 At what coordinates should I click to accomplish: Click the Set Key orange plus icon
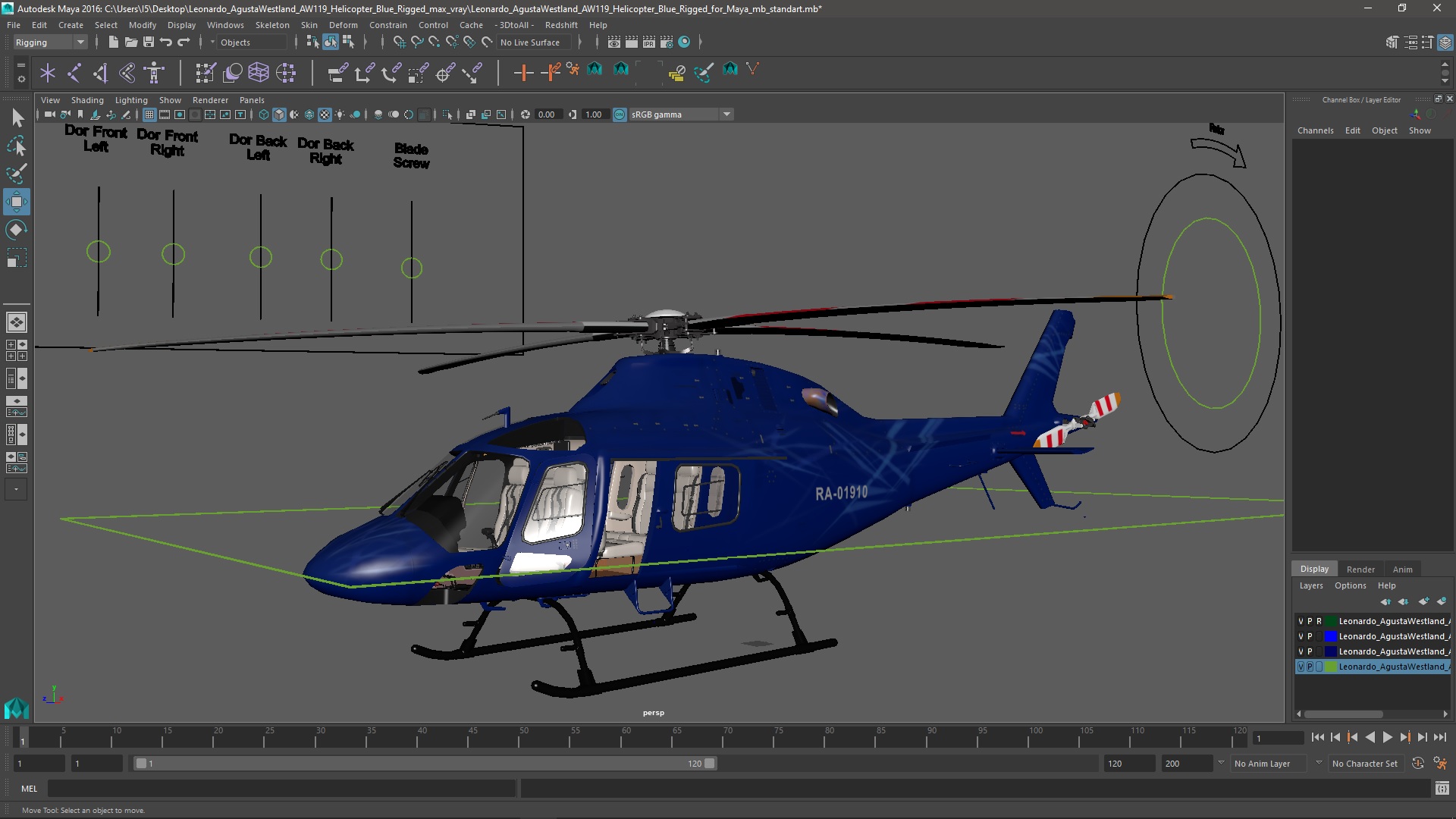pos(523,73)
